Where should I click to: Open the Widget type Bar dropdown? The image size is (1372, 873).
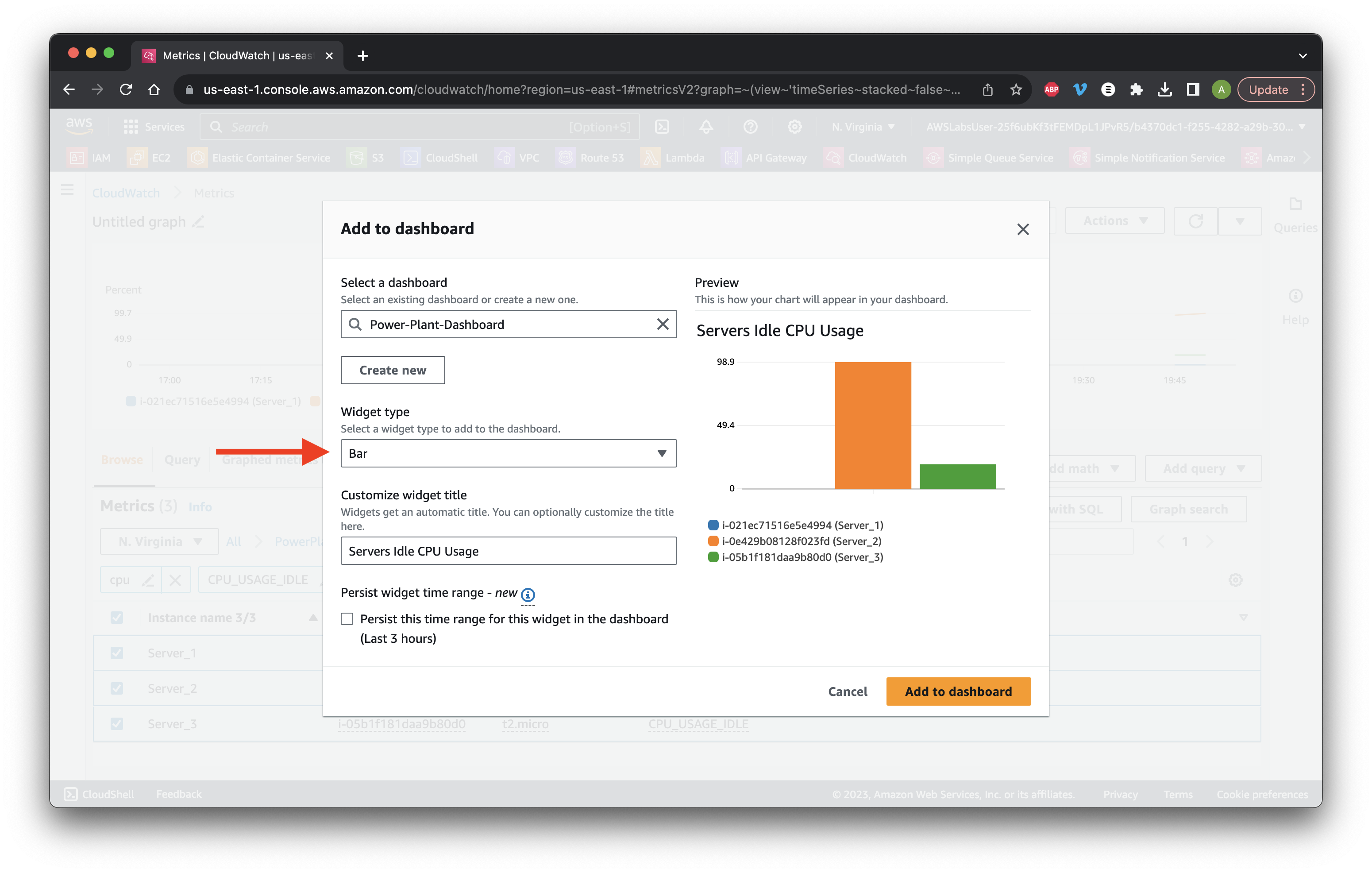tap(508, 454)
